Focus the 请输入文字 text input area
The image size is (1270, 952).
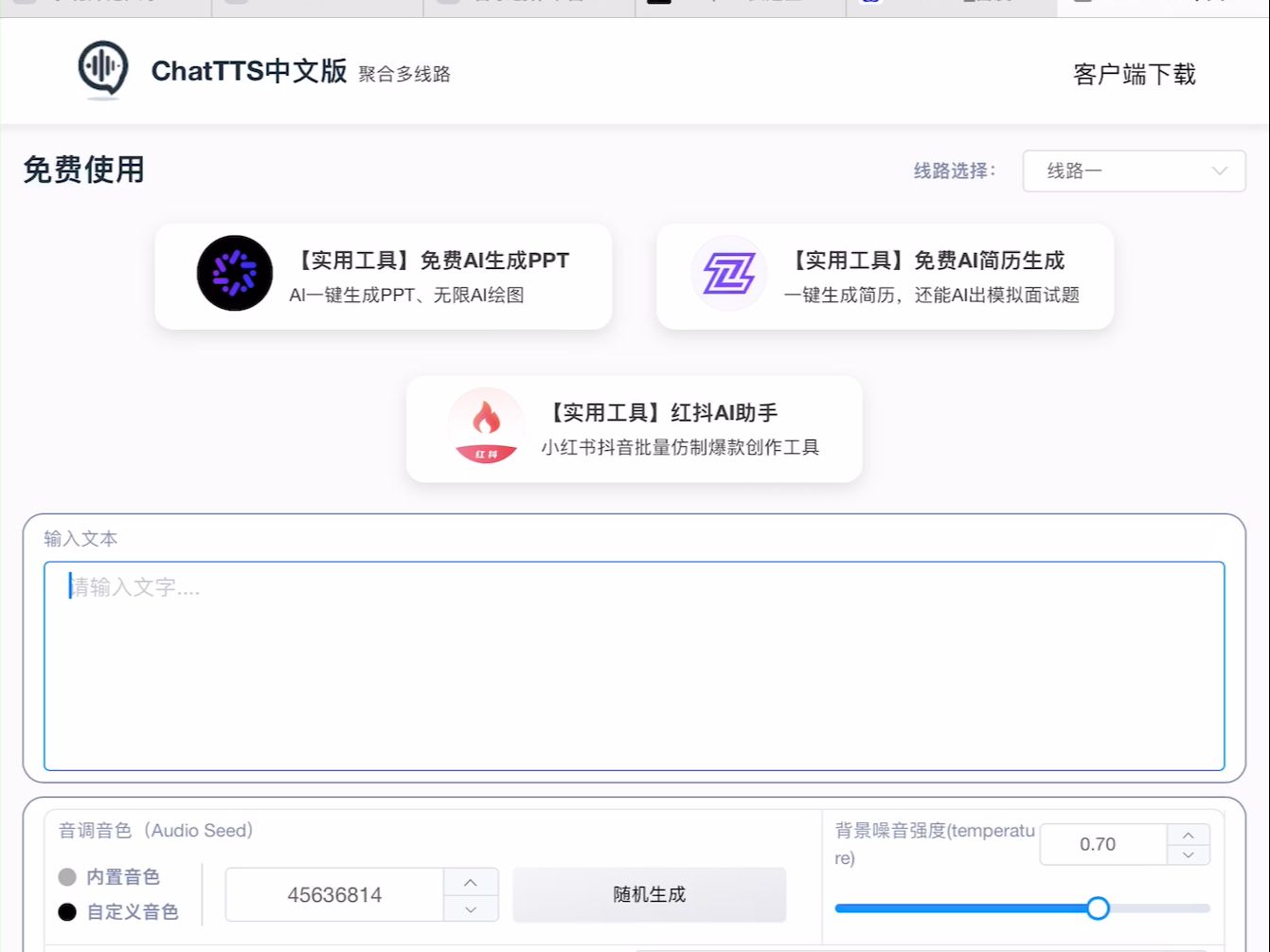(634, 666)
